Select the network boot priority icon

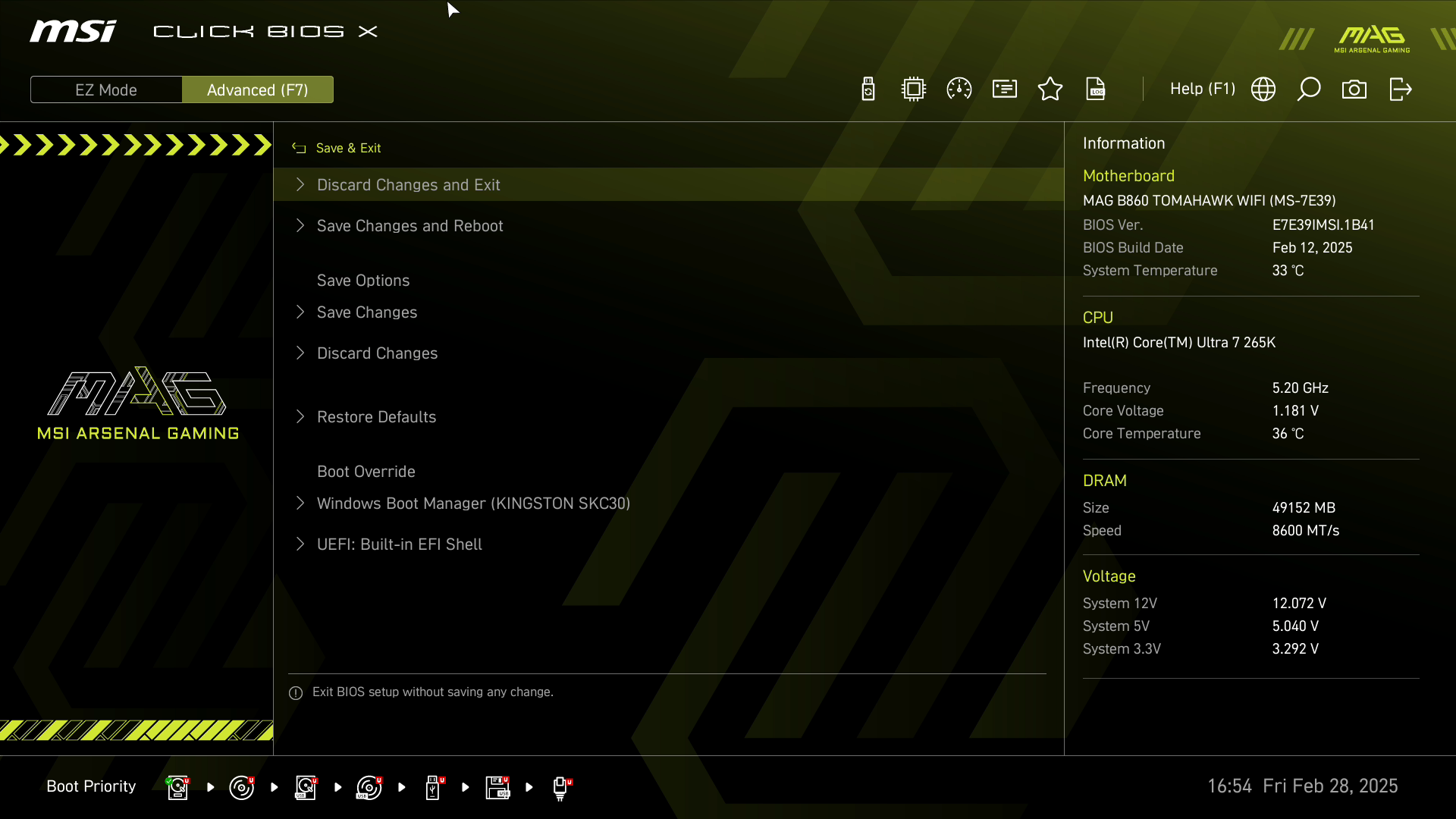tap(560, 787)
